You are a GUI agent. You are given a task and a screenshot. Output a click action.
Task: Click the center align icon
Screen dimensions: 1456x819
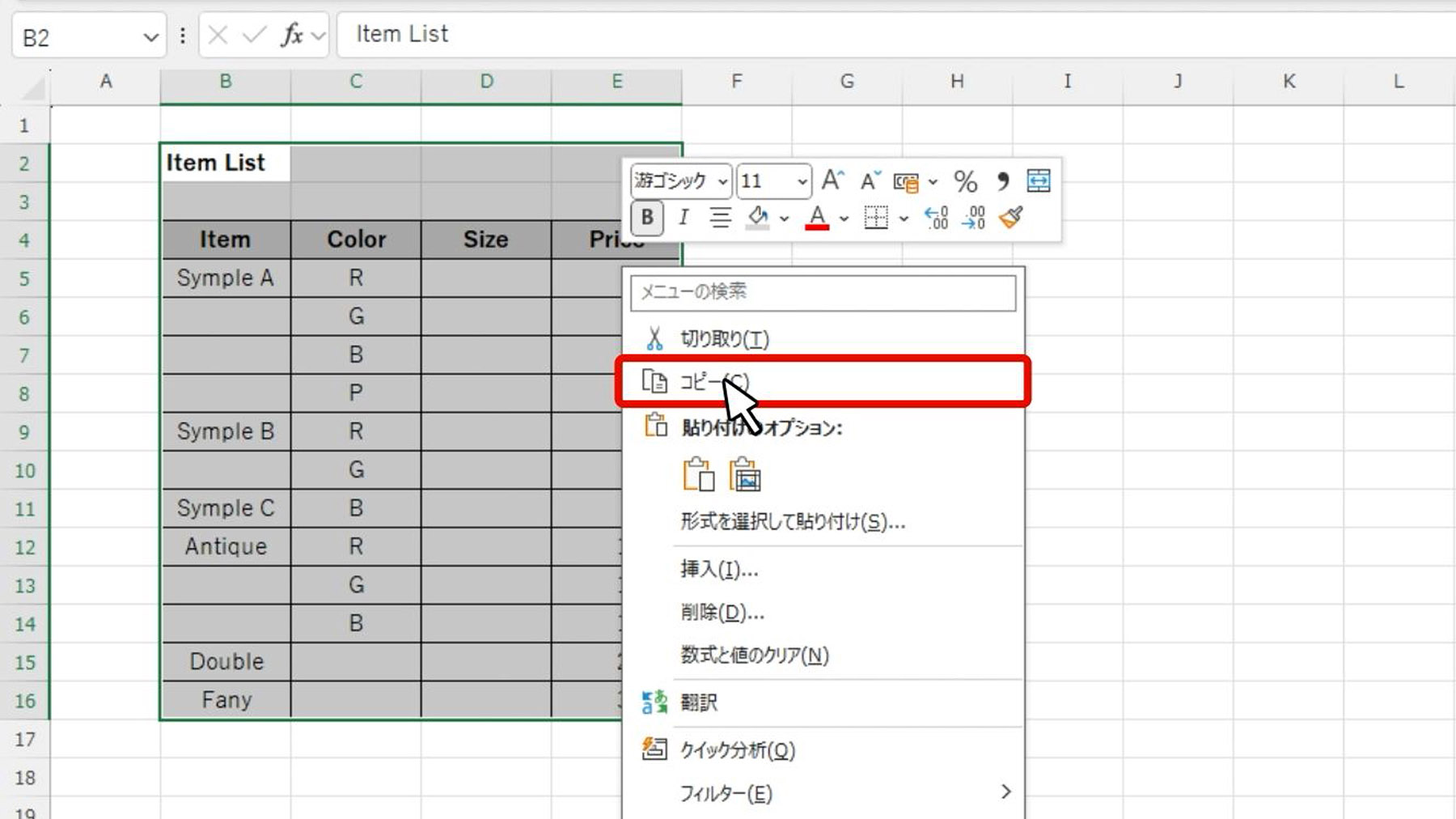720,217
